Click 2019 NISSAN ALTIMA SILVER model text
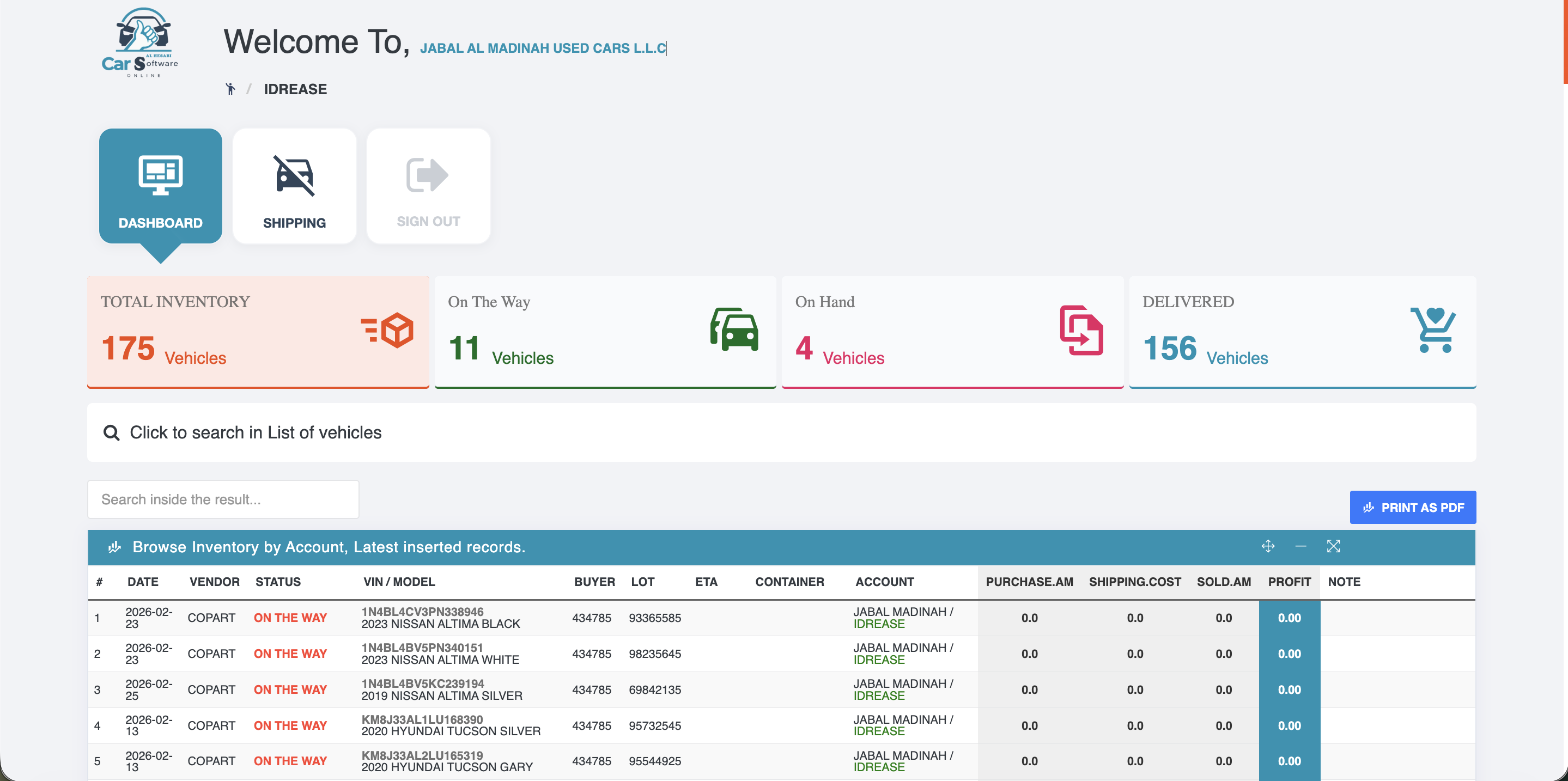Viewport: 1568px width, 781px height. pos(442,696)
